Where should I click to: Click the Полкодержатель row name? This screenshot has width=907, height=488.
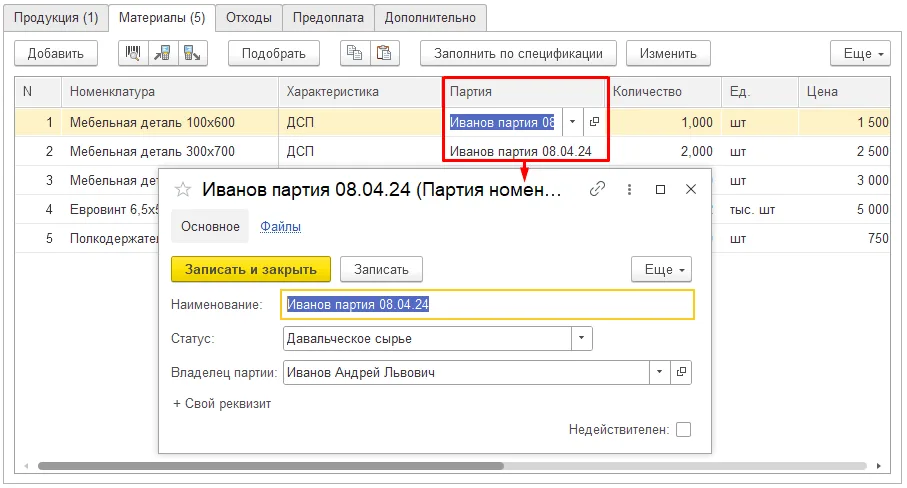(x=114, y=238)
